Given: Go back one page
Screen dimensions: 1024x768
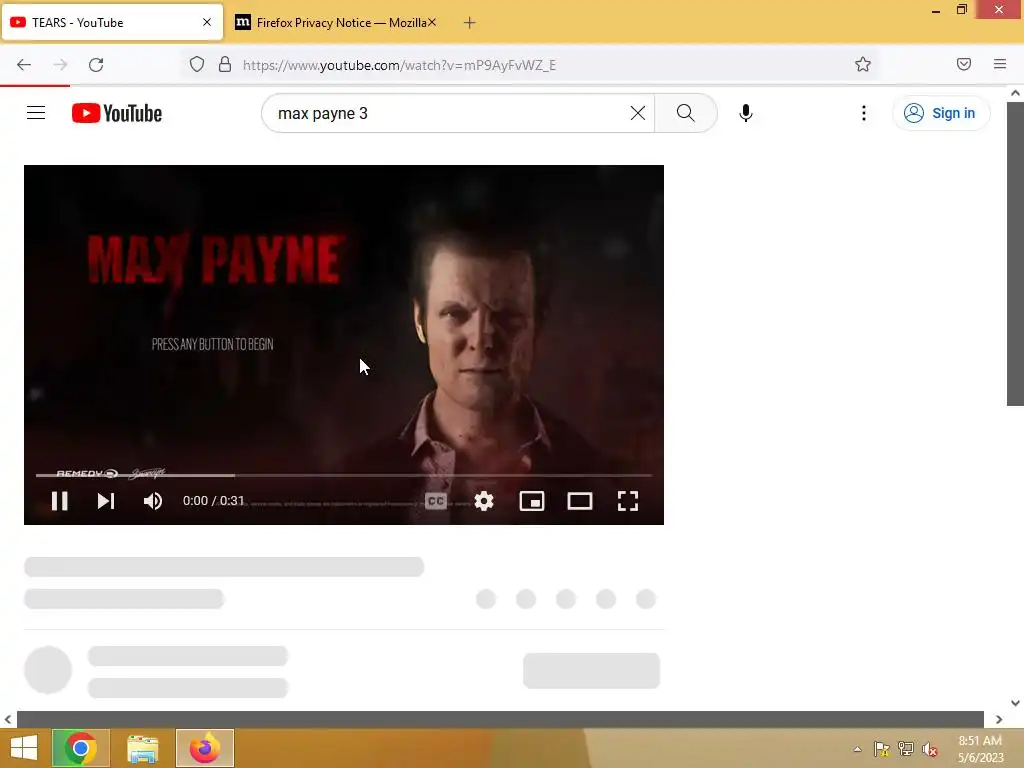Looking at the screenshot, I should (x=24, y=65).
